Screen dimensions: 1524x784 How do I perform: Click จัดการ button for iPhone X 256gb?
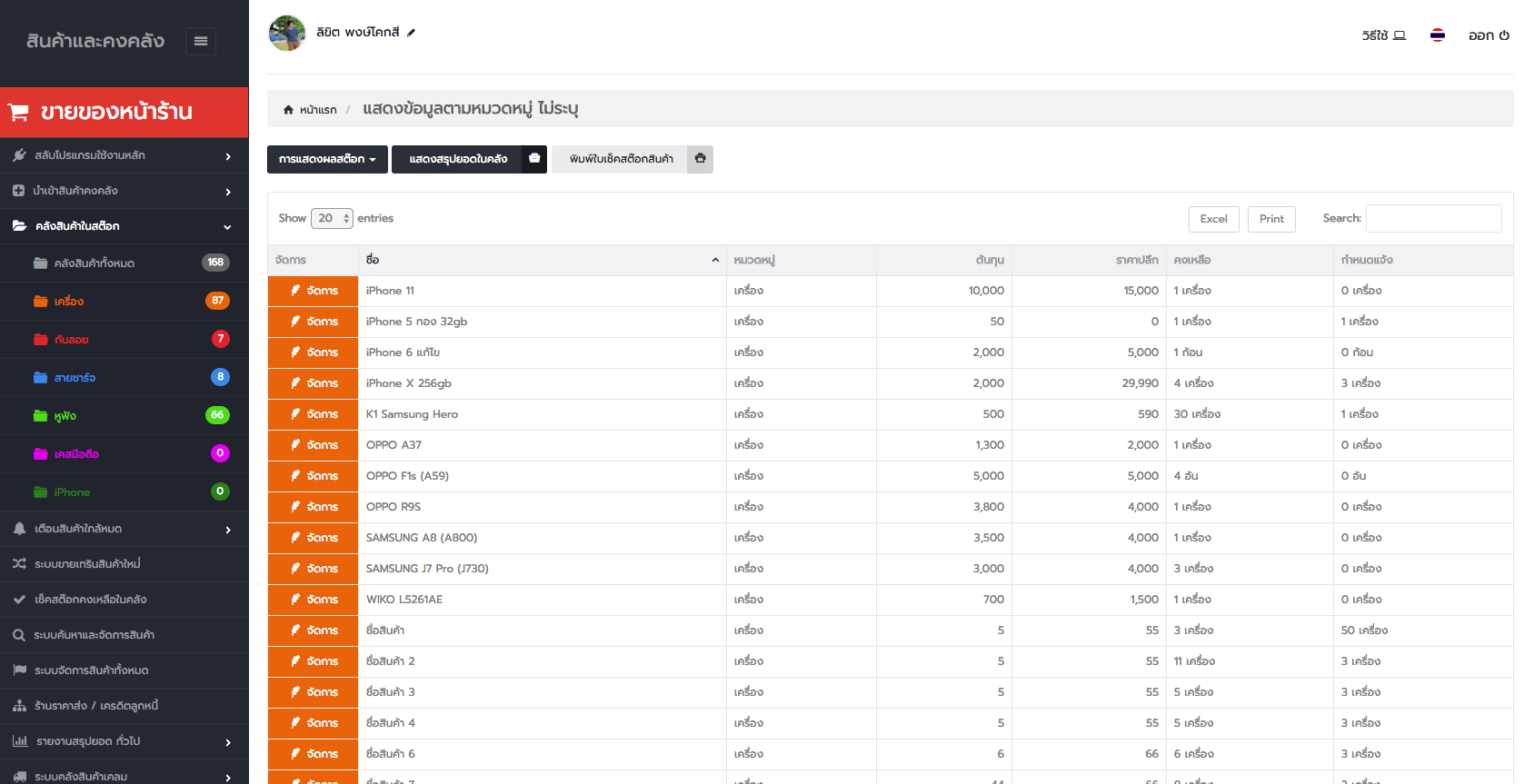(314, 383)
